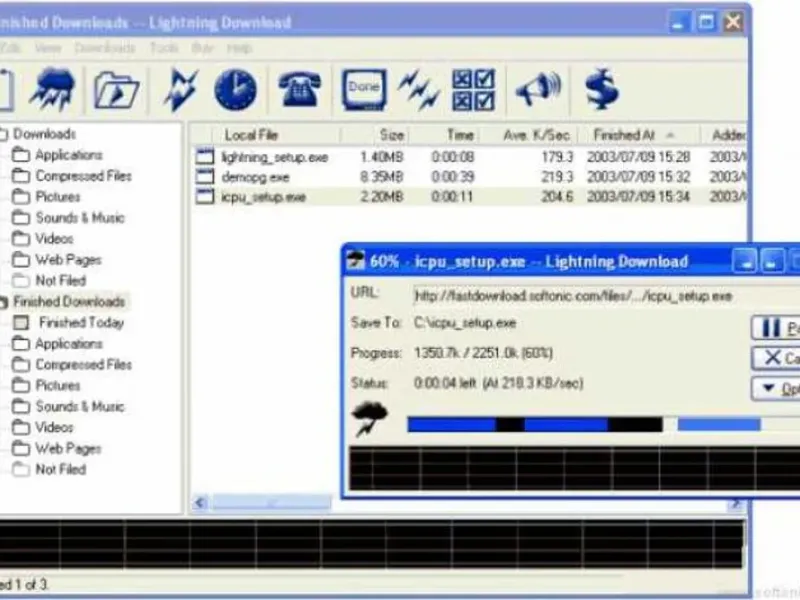Viewport: 800px width, 600px height.
Task: Select Videos folder under Finished Downloads
Action: point(54,427)
